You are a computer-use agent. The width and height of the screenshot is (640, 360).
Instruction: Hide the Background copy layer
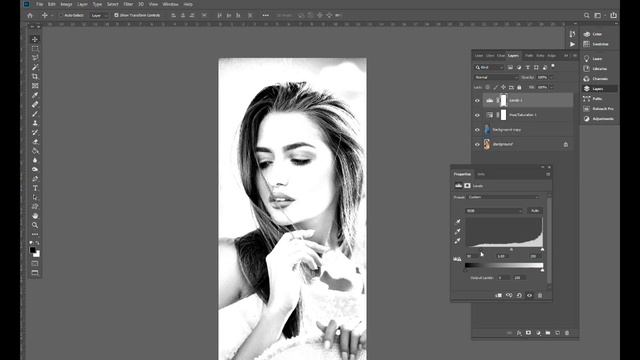[x=477, y=130]
